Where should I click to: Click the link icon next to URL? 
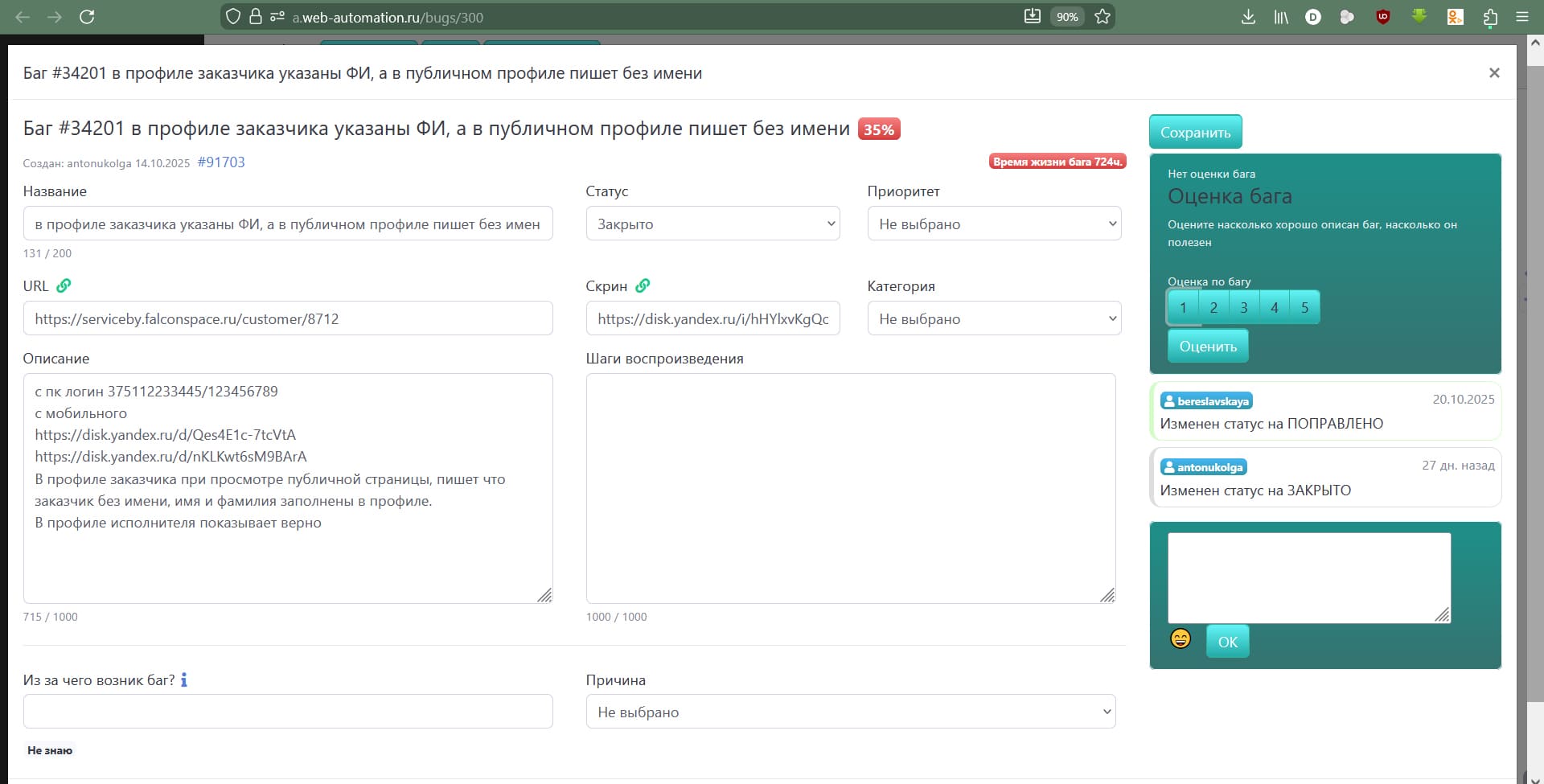coord(64,285)
